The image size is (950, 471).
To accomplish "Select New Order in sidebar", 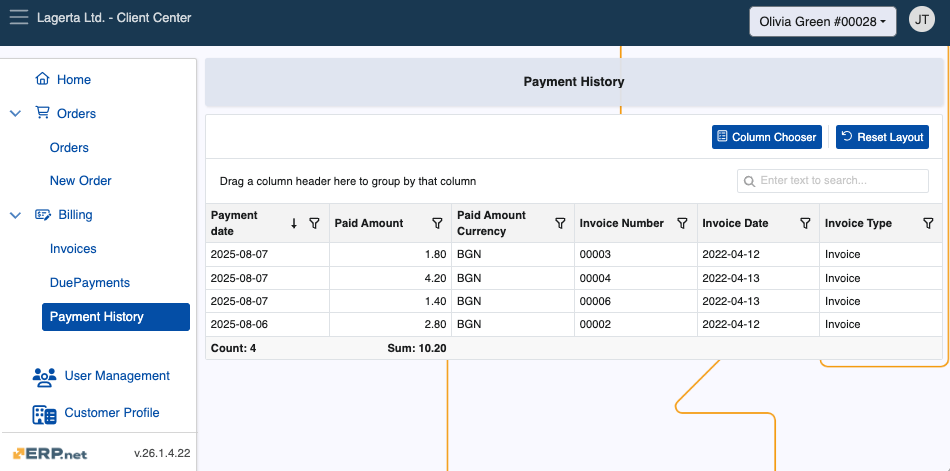I will coord(81,181).
